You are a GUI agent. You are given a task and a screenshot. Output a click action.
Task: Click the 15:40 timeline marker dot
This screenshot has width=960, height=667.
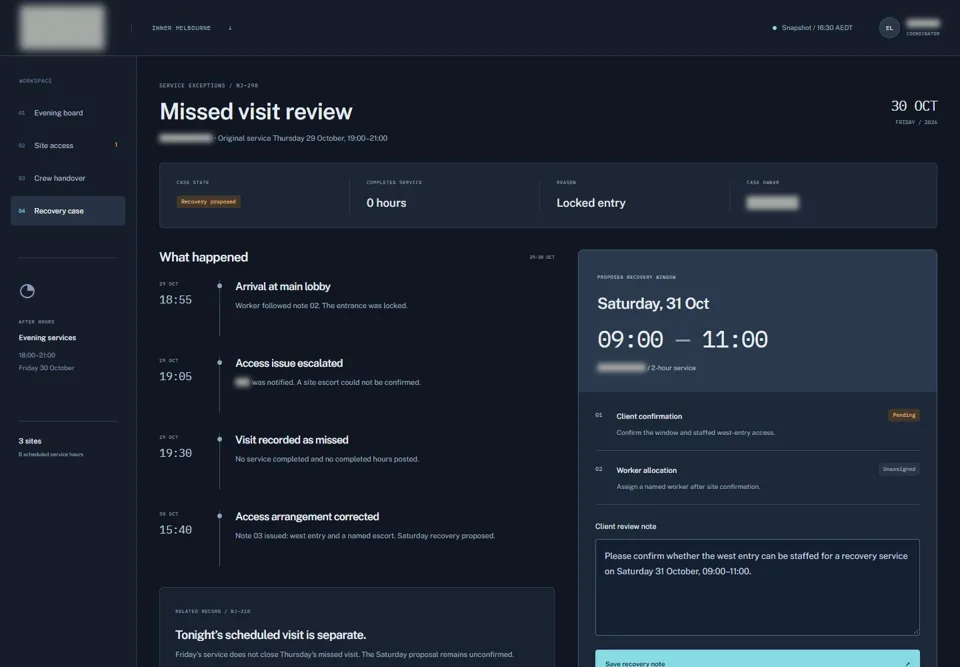click(x=219, y=516)
